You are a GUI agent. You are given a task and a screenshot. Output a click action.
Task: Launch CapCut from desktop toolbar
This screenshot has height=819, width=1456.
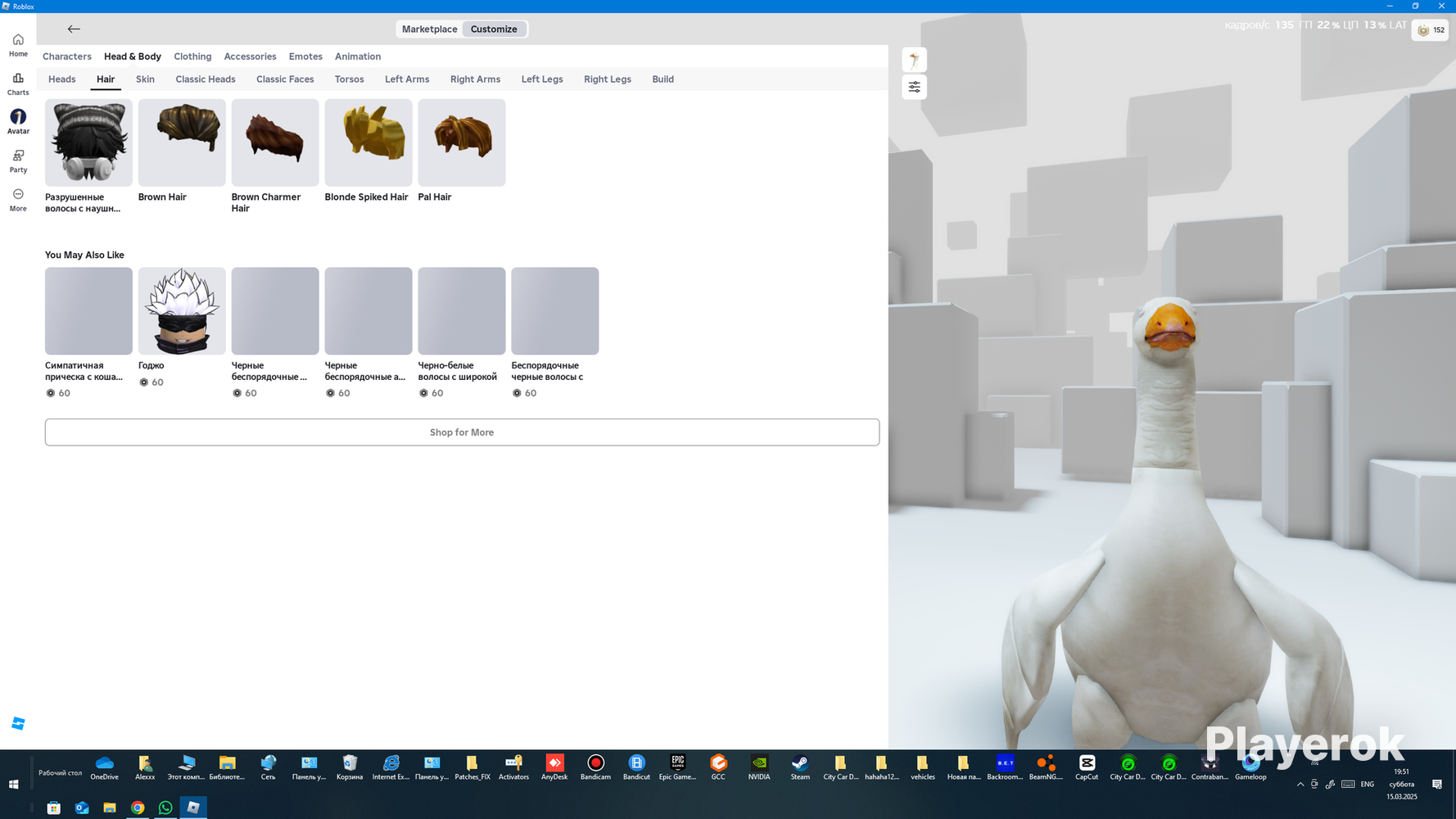[1087, 767]
